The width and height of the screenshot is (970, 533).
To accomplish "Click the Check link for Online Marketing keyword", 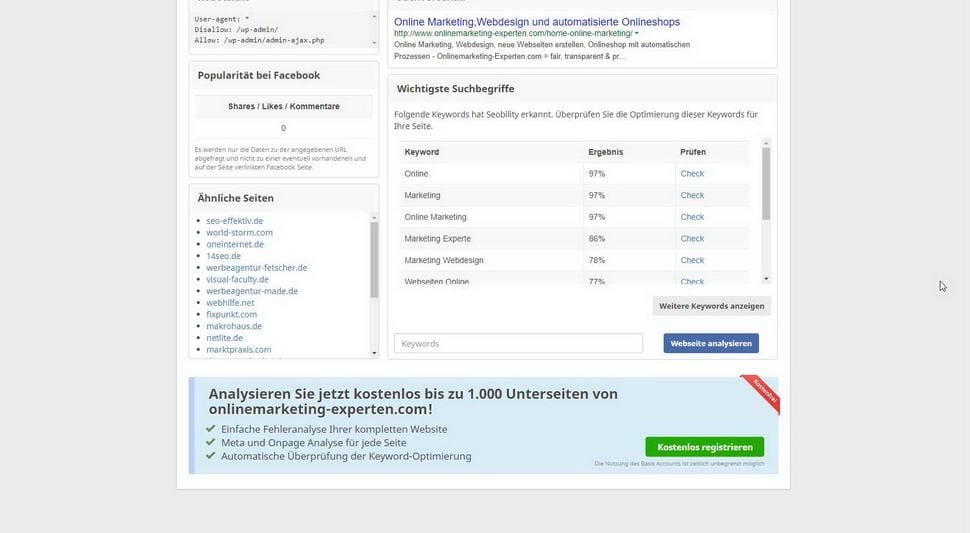I will pos(692,217).
